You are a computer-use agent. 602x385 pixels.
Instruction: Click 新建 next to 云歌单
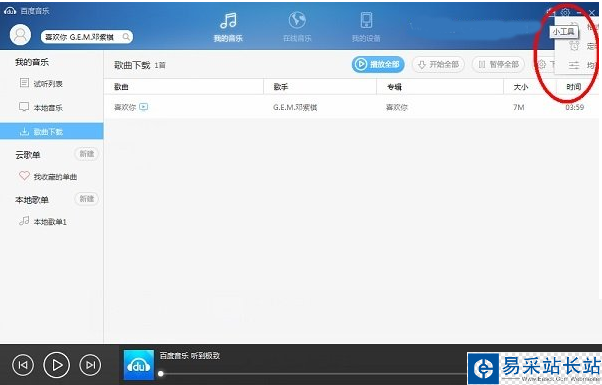(86, 154)
